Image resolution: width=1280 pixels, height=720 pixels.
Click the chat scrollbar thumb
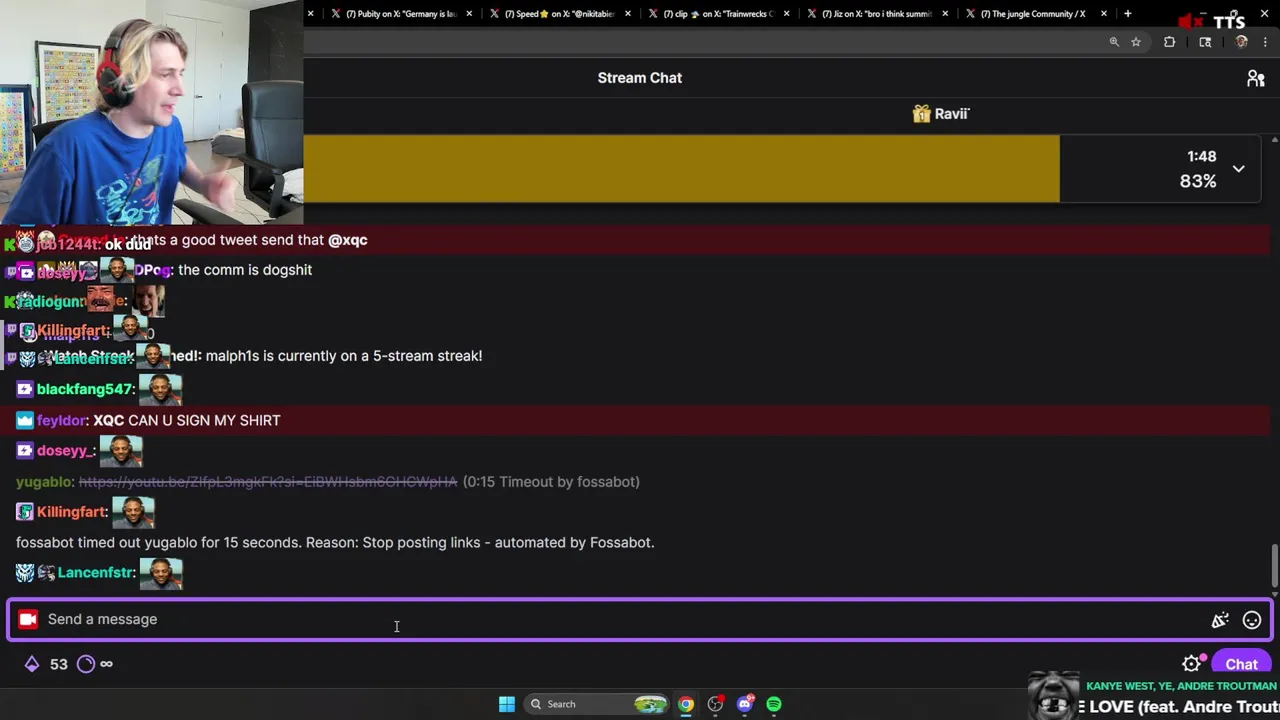tap(1274, 566)
